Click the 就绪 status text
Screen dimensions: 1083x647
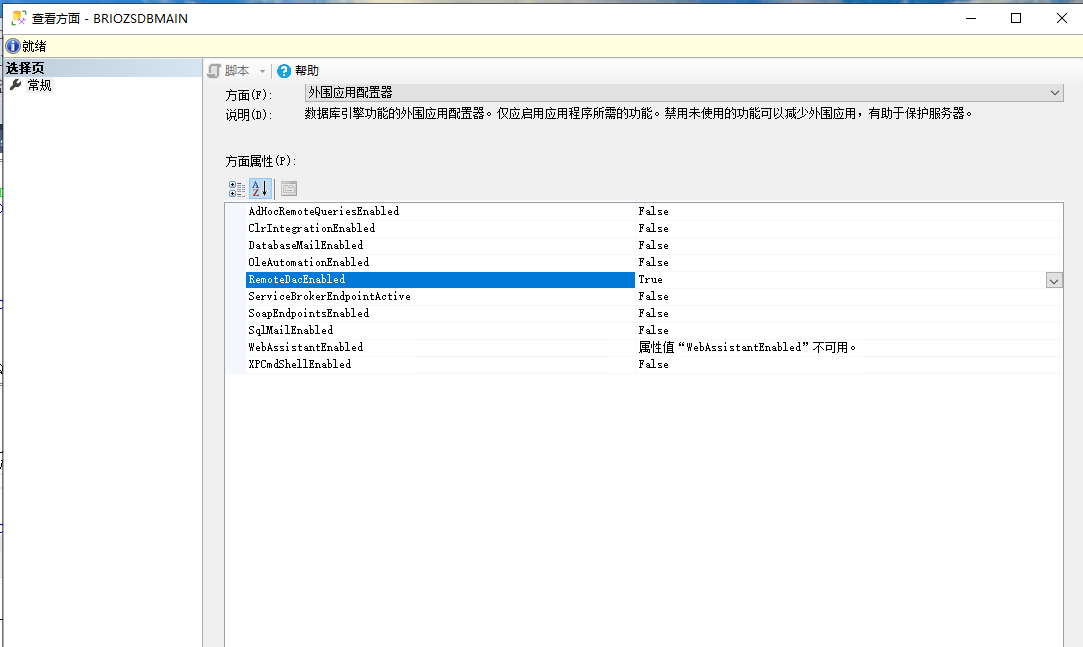click(35, 46)
